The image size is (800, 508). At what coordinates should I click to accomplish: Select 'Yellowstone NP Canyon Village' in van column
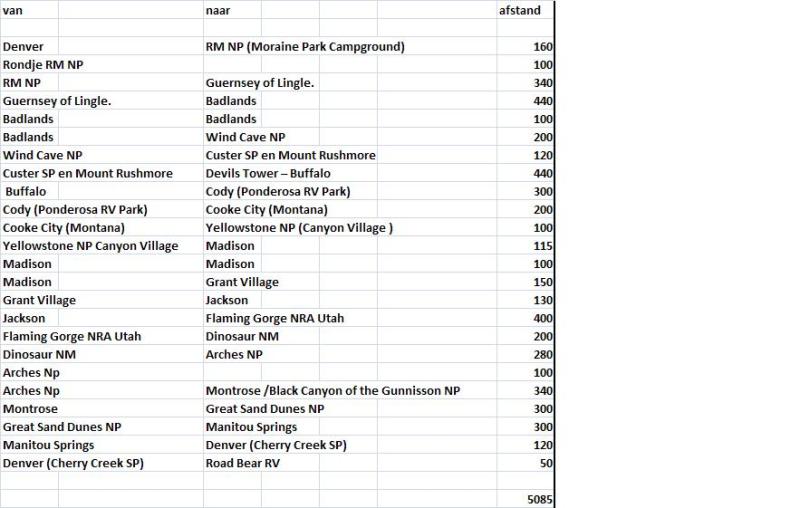(90, 246)
